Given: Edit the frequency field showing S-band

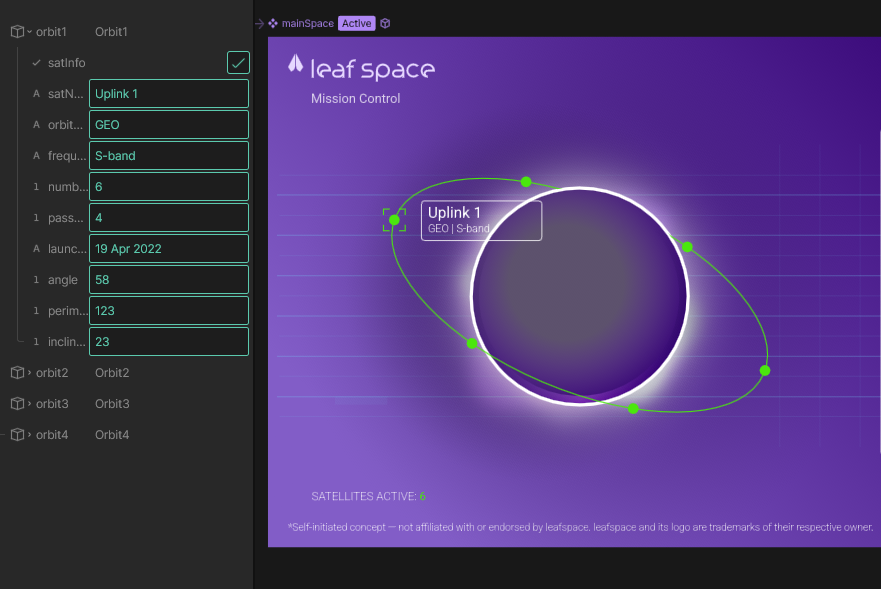Looking at the screenshot, I should (169, 156).
